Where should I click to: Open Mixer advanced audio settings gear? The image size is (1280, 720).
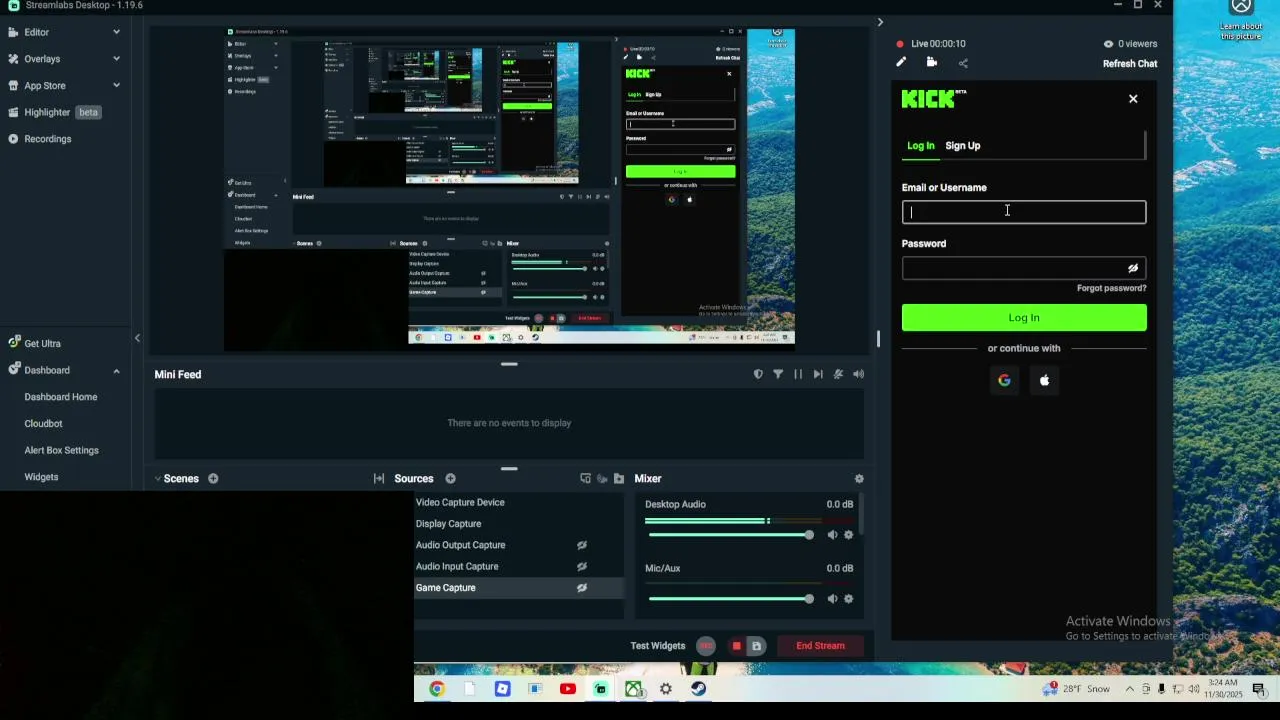click(859, 479)
